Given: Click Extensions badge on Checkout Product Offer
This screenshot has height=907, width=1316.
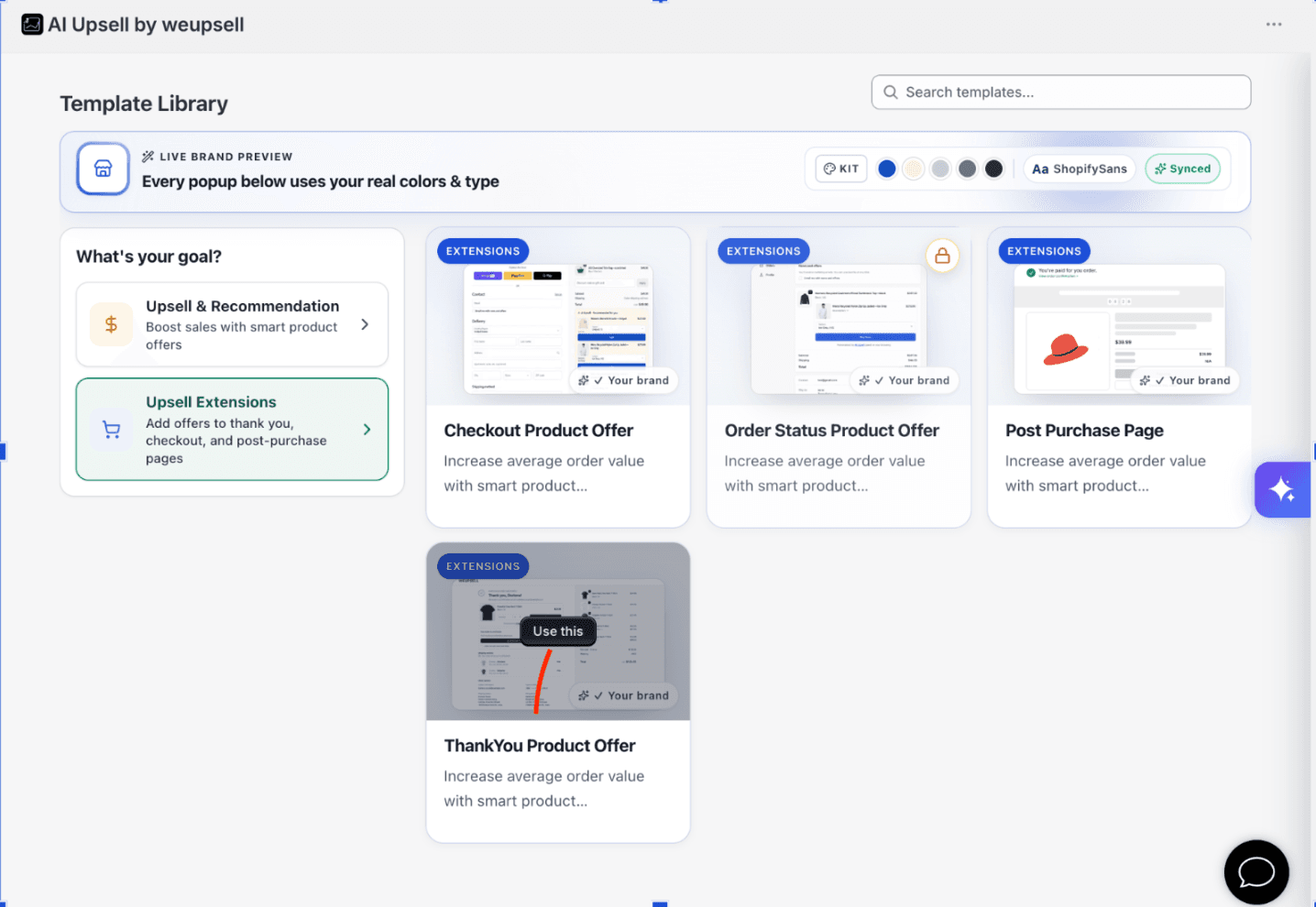Looking at the screenshot, I should [483, 251].
